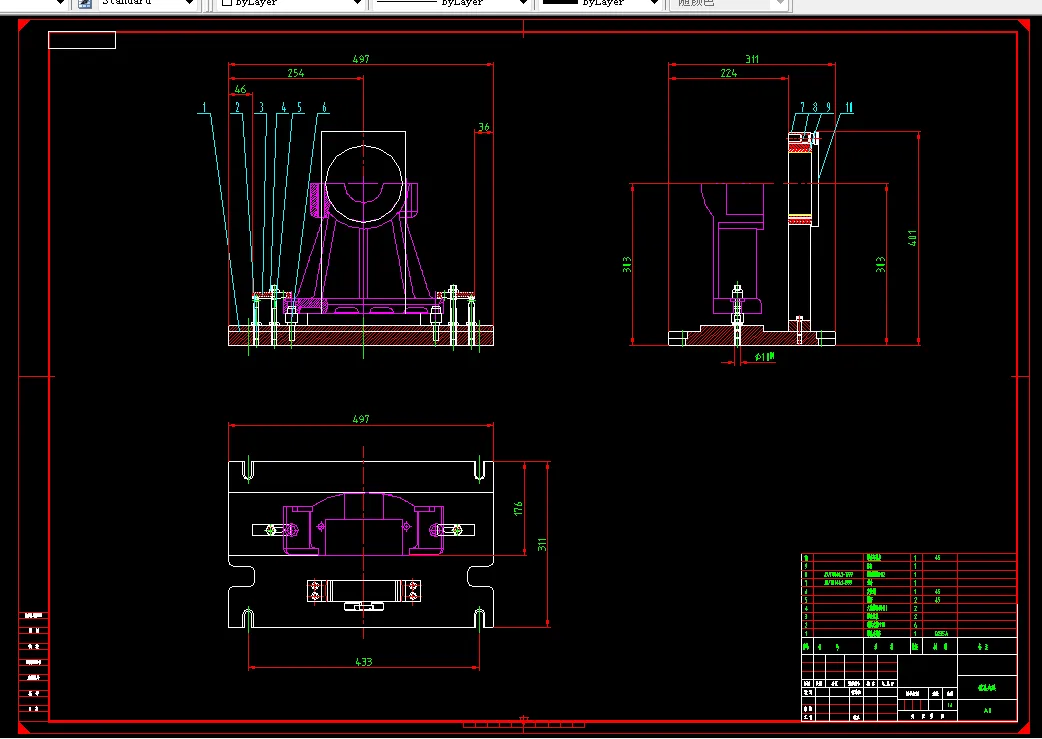Select part balloon number 7

click(803, 107)
